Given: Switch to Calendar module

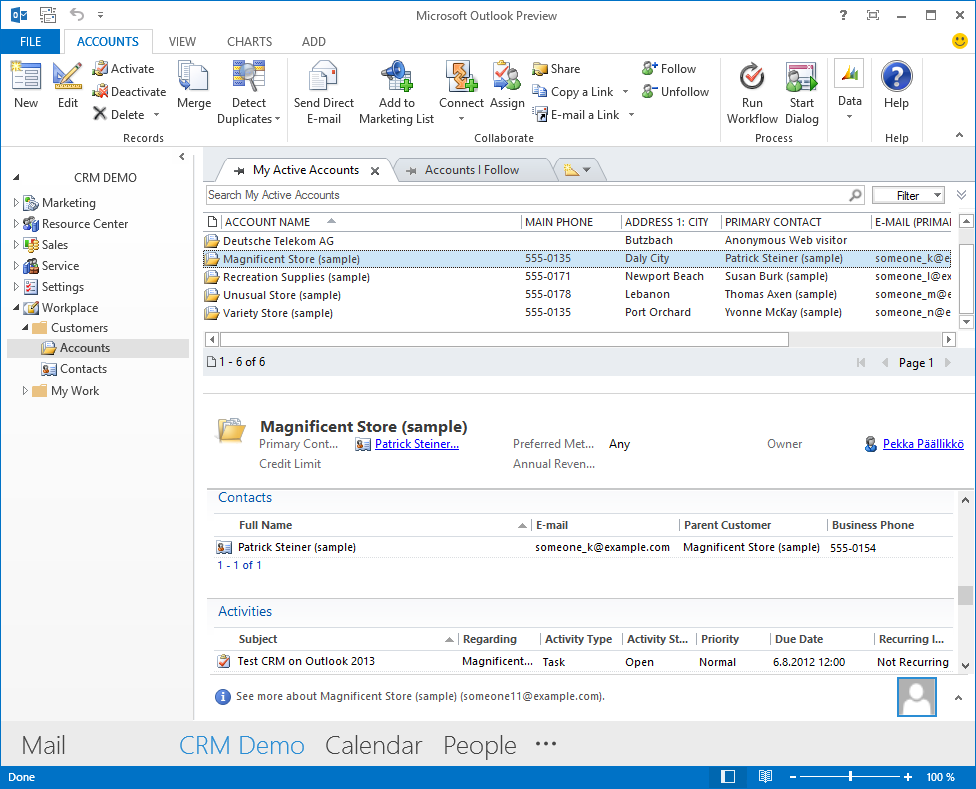Looking at the screenshot, I should [373, 745].
